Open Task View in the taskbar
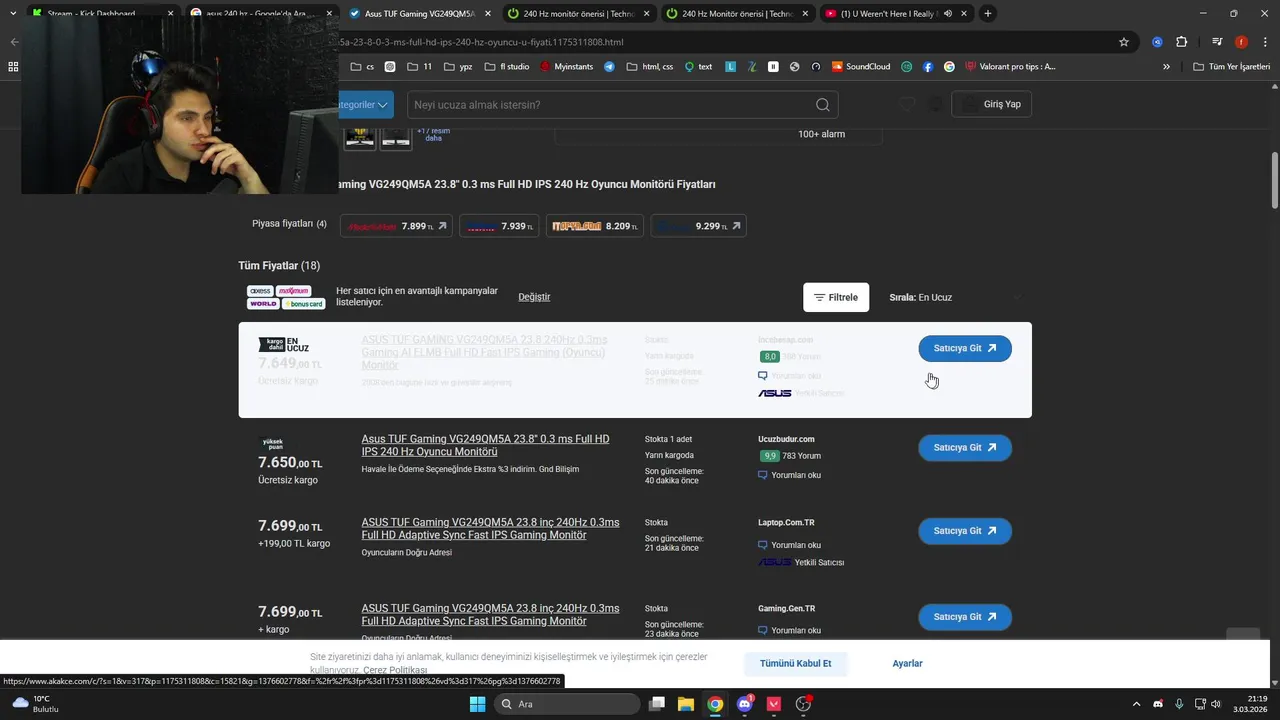 tap(657, 704)
